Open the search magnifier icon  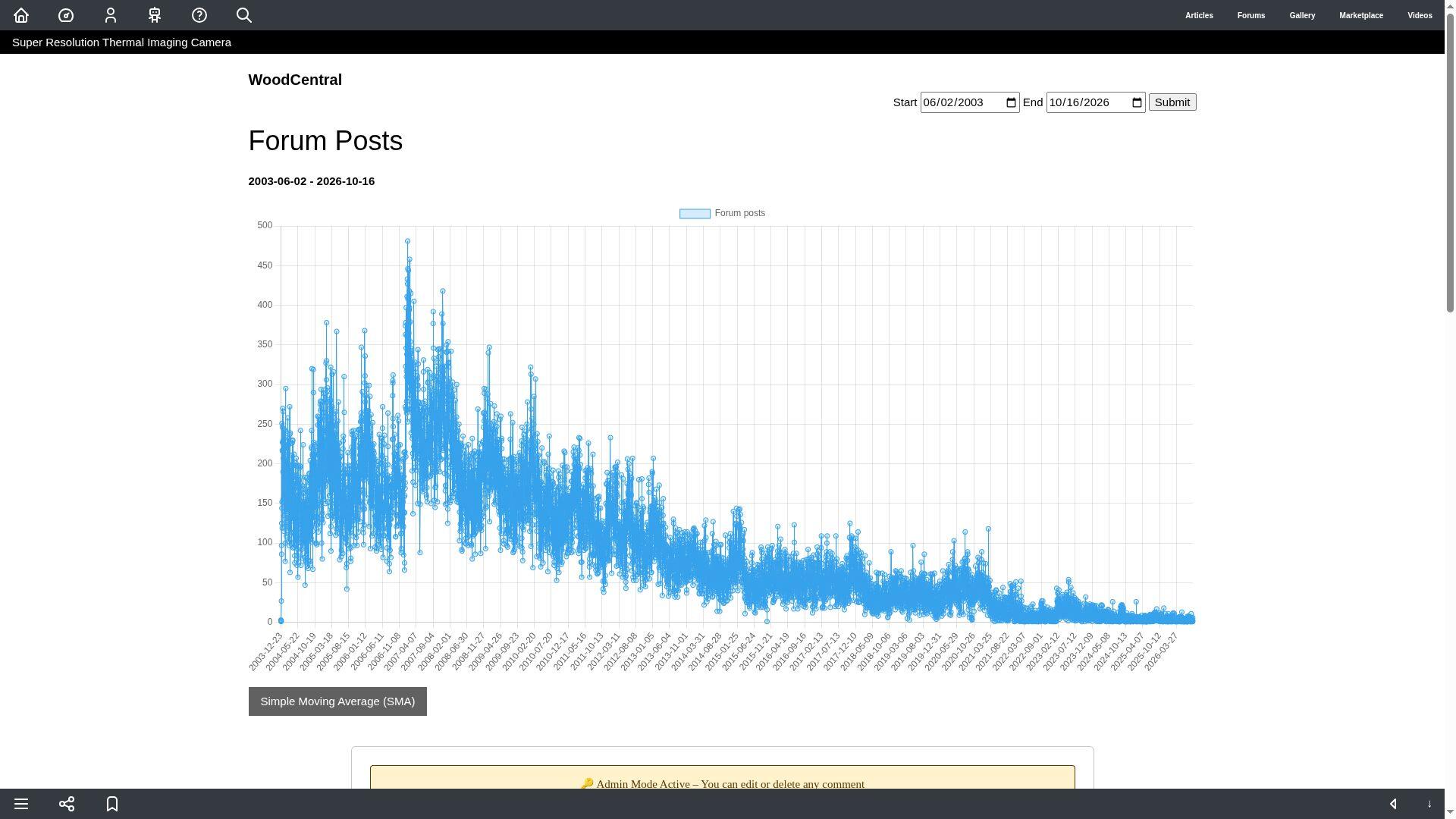pos(244,15)
